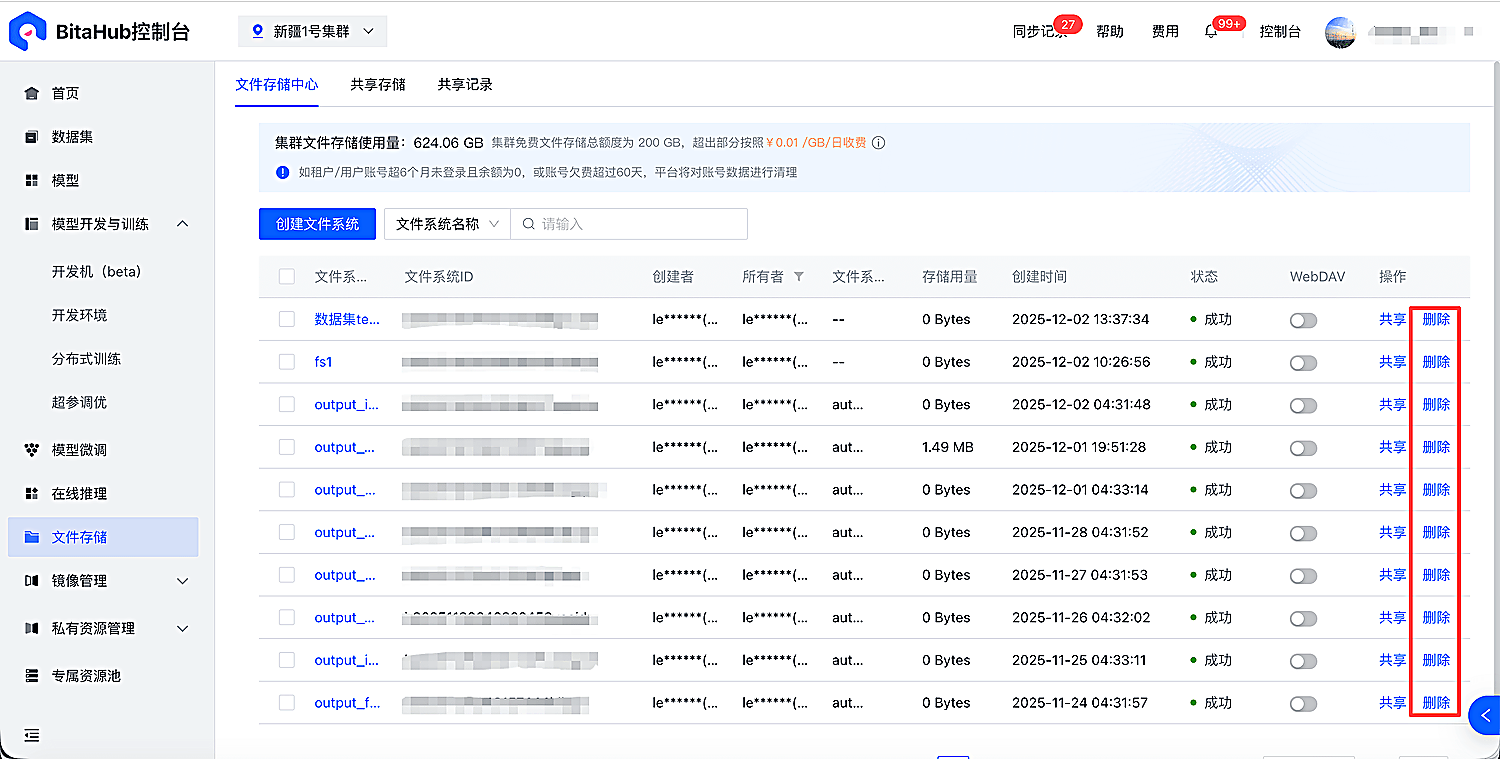Open the notification bell with 99+ badge
The height and width of the screenshot is (759, 1500).
[1211, 32]
